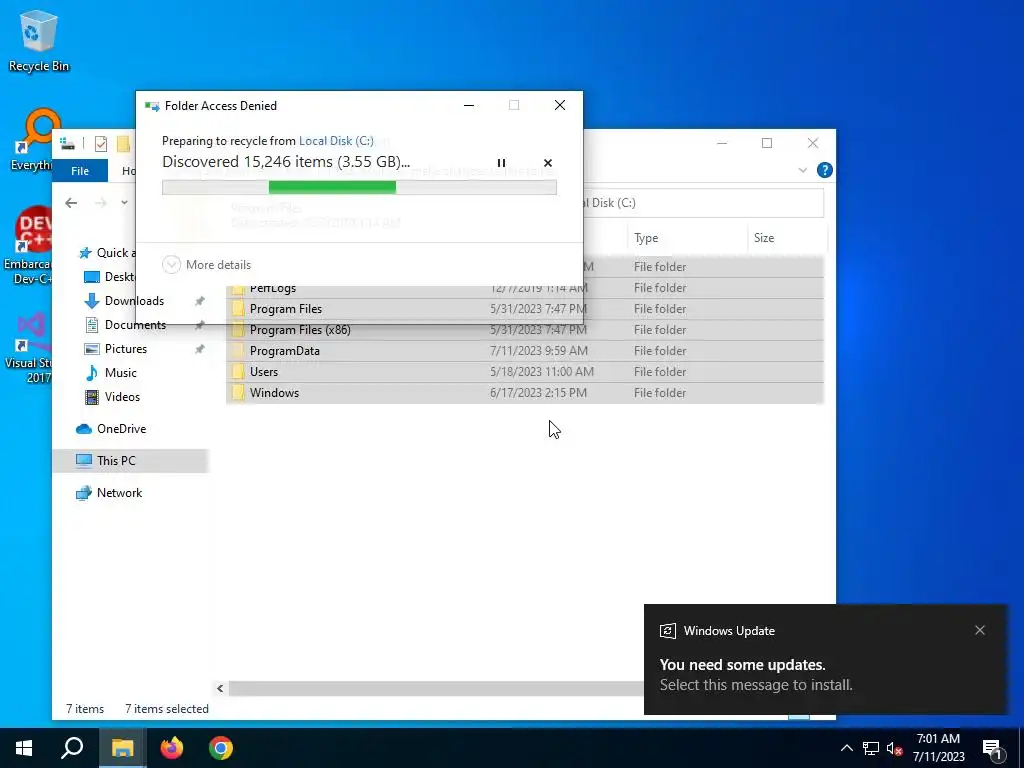Click the address bar showing Disk (C:)
1024x768 pixels.
point(703,202)
